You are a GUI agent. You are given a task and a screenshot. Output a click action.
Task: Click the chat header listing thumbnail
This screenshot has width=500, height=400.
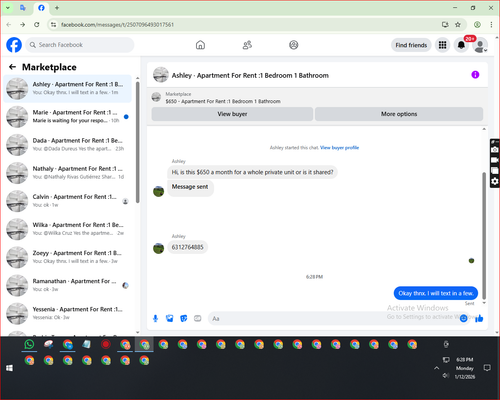tap(161, 75)
